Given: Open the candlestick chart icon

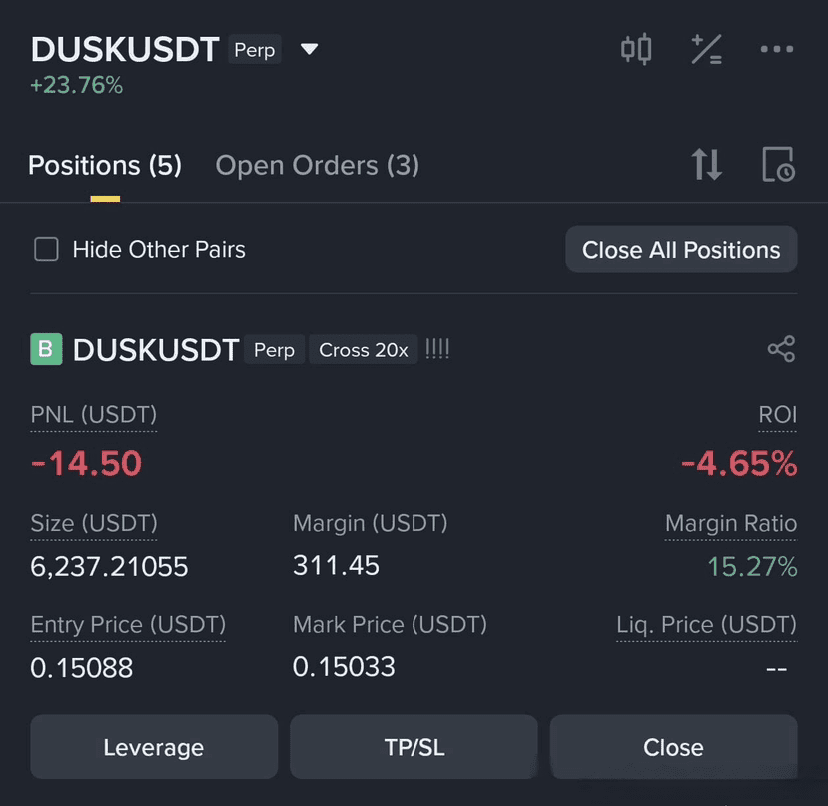Looking at the screenshot, I should tap(636, 49).
